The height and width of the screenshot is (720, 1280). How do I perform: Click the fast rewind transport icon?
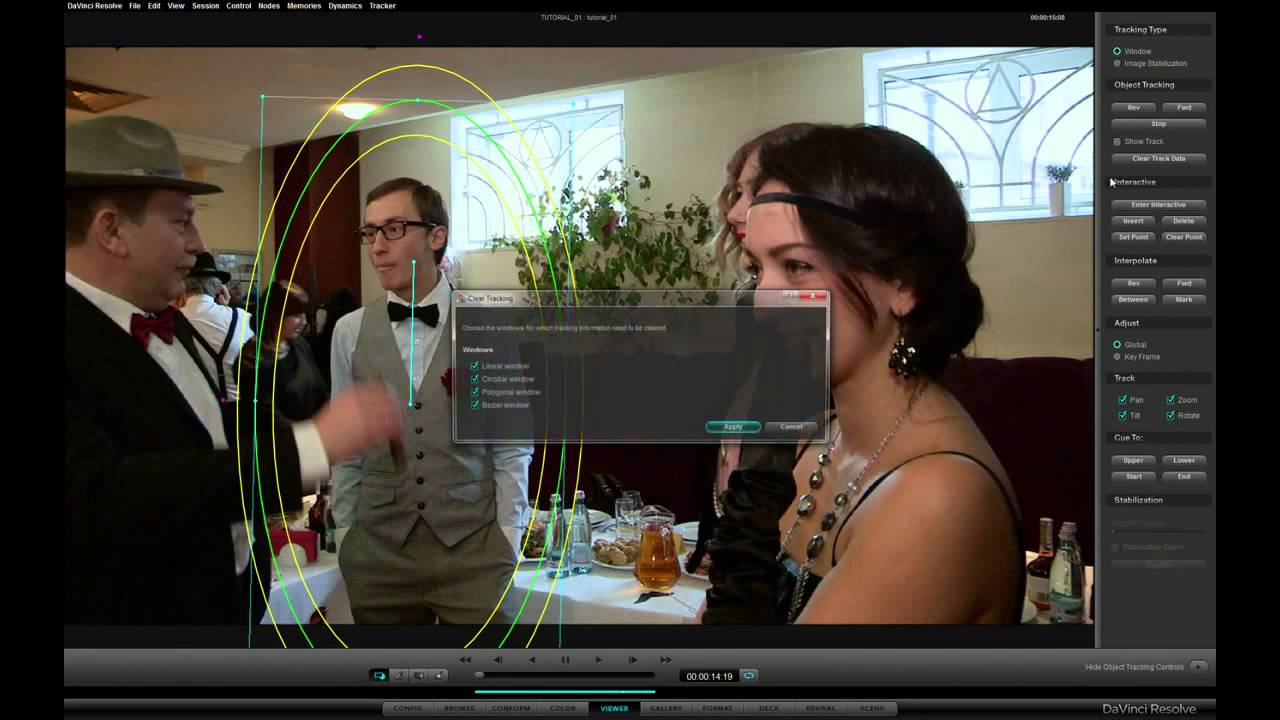coord(465,660)
